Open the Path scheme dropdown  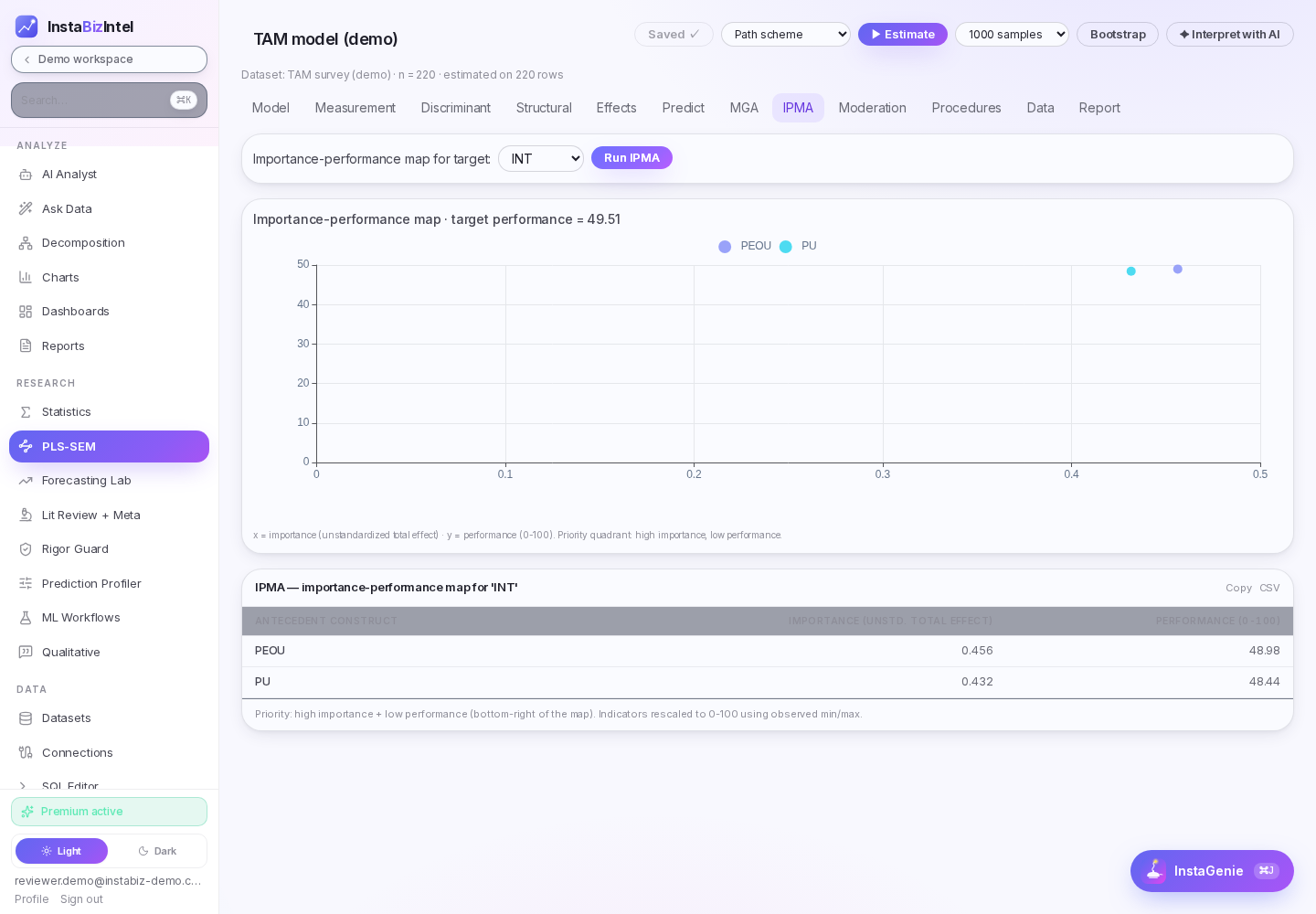(786, 35)
